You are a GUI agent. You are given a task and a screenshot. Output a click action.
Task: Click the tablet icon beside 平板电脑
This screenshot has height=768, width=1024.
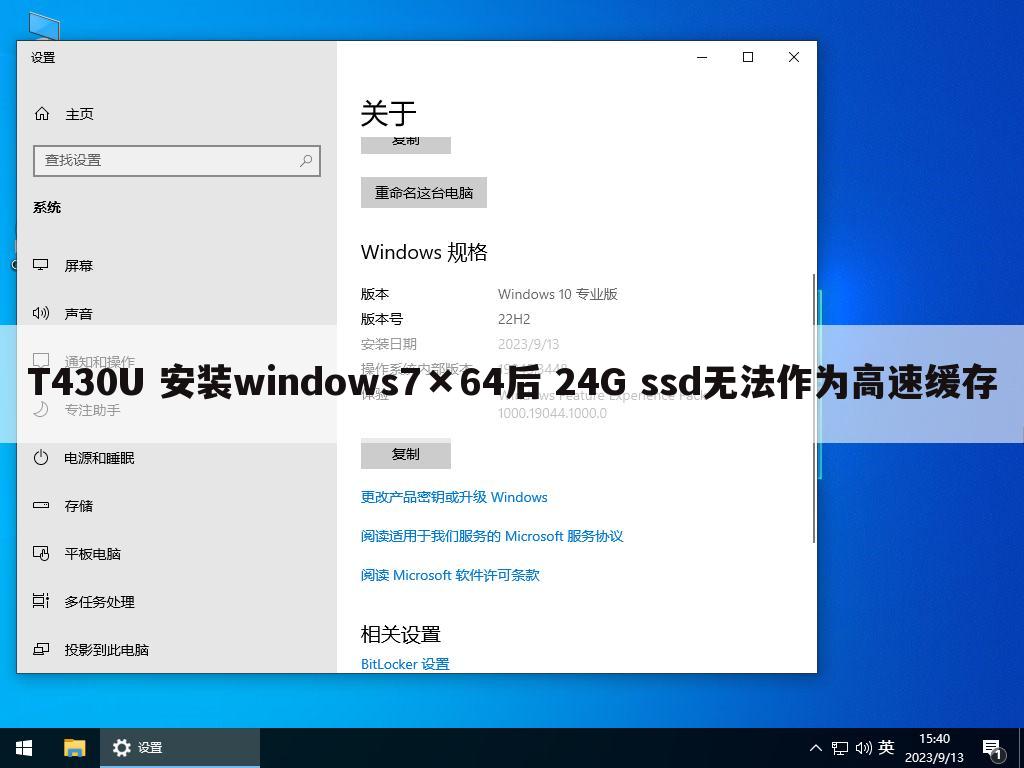pos(40,554)
